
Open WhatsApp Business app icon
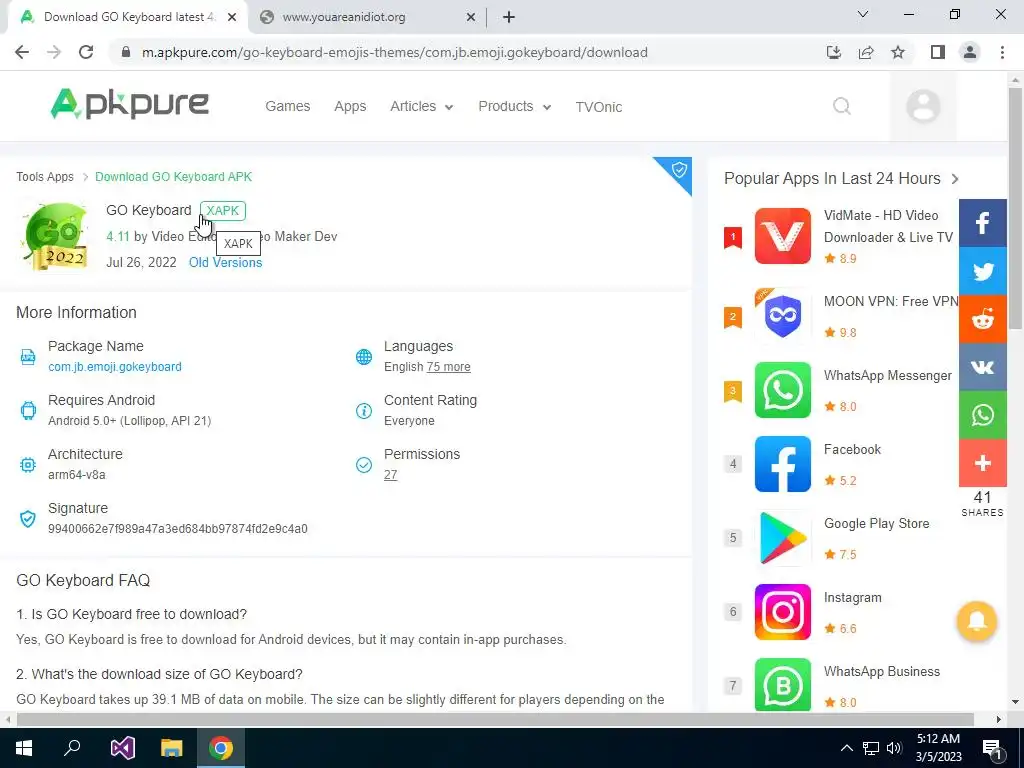pyautogui.click(x=782, y=684)
